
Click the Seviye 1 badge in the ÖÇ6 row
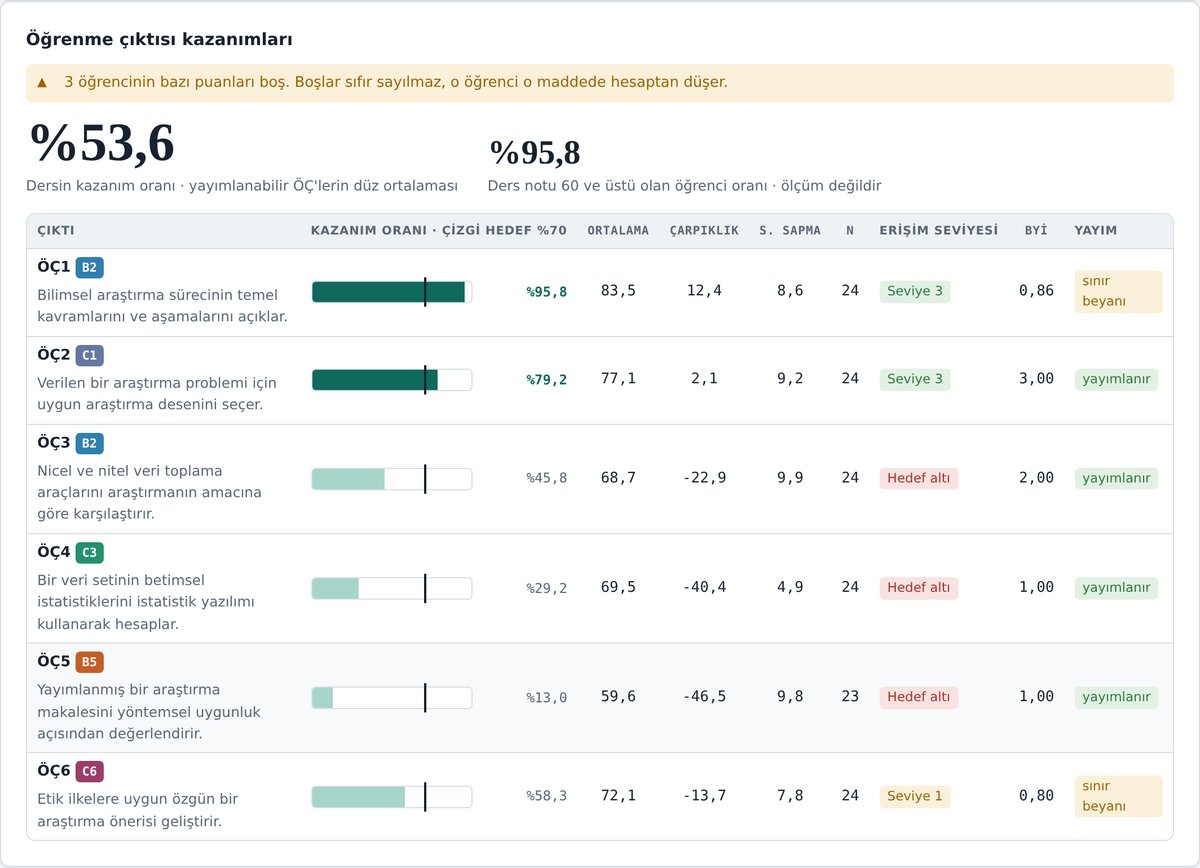[x=915, y=797]
